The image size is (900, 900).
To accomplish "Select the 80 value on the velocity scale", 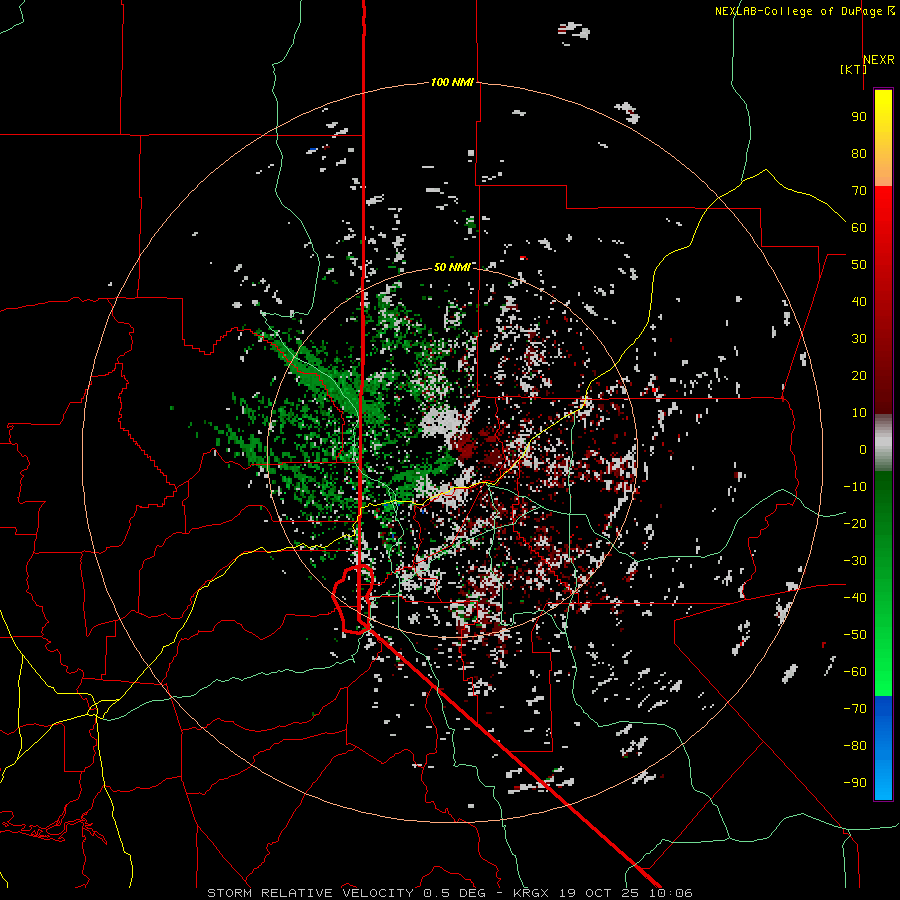I will coord(859,154).
